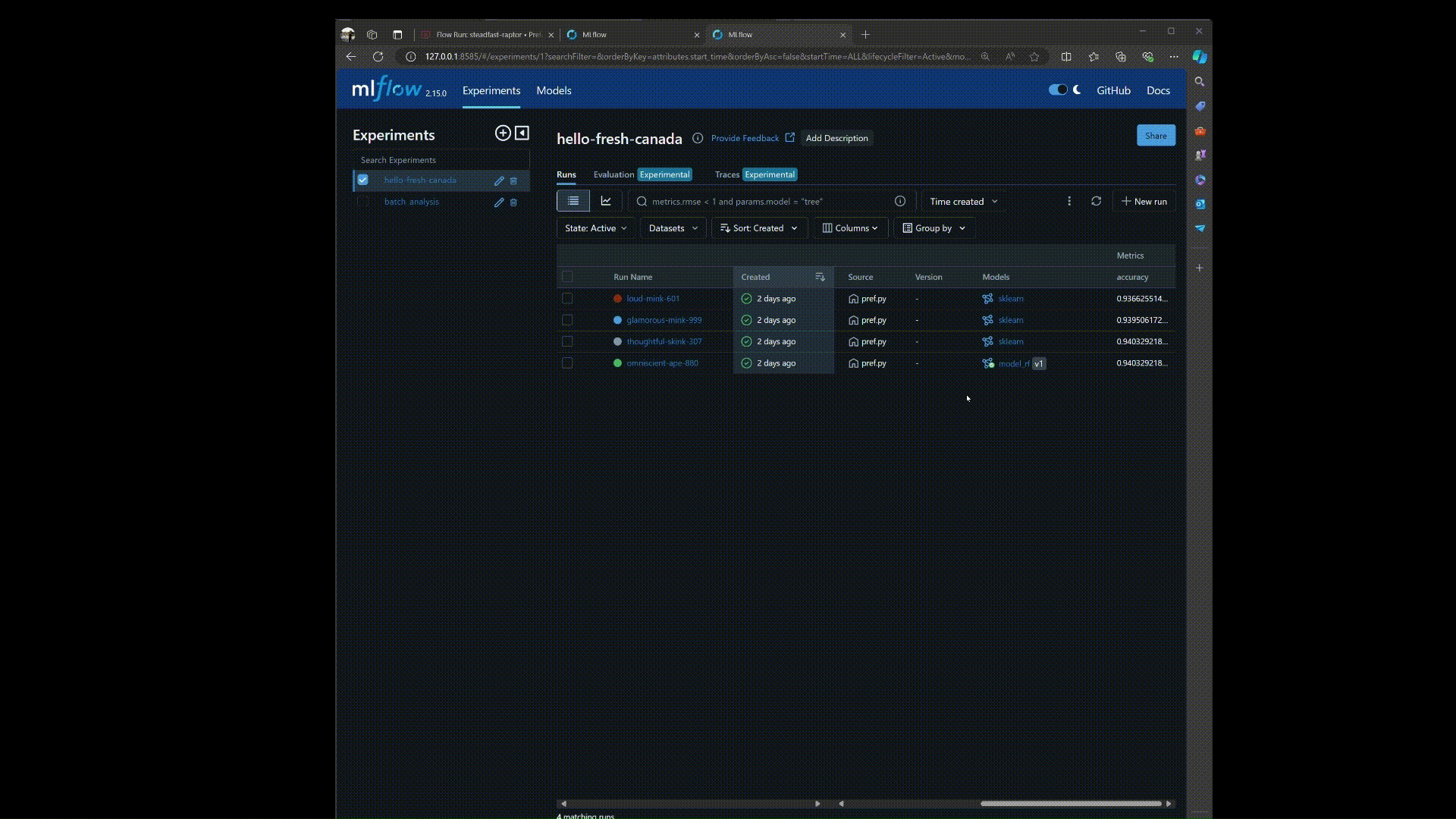
Task: Click the create new experiment plus icon
Action: 502,133
